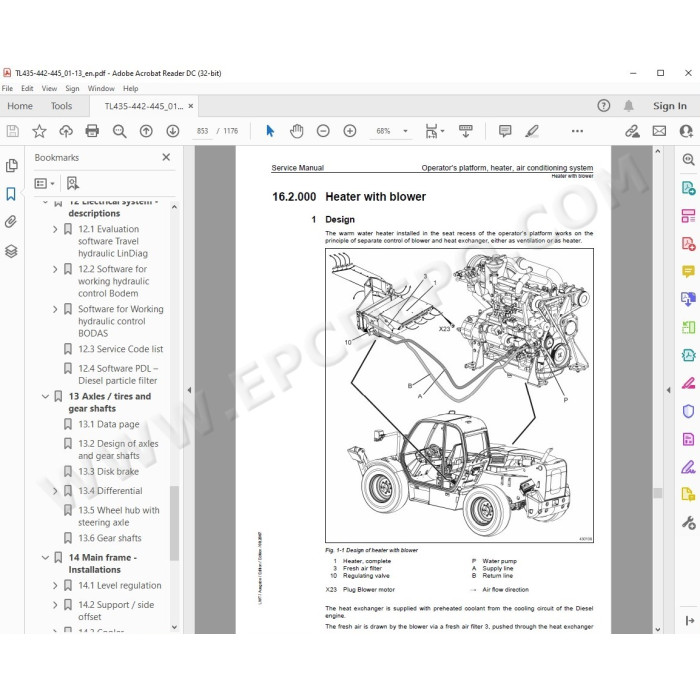
Task: Click the bookmarks panel scrollbar thumb
Action: point(175,522)
